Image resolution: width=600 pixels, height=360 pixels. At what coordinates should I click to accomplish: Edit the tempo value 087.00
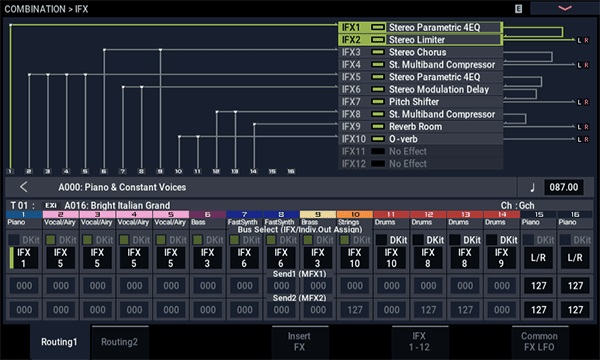564,187
